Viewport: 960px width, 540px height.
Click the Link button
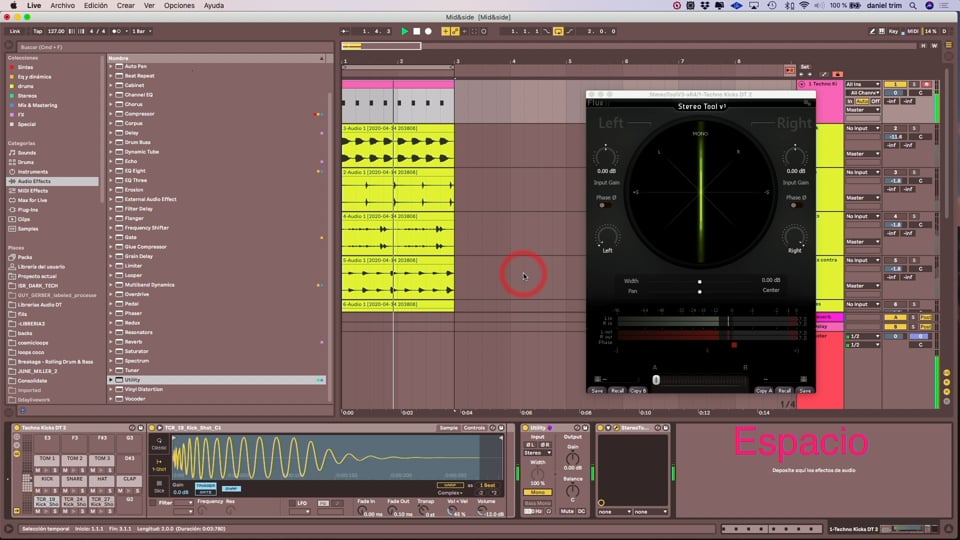click(15, 31)
